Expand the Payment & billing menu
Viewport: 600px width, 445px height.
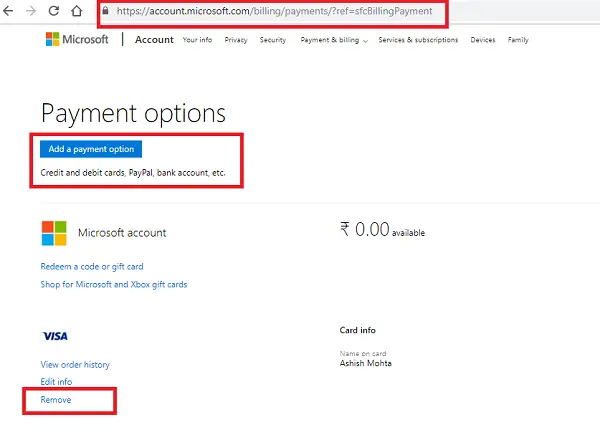[334, 40]
